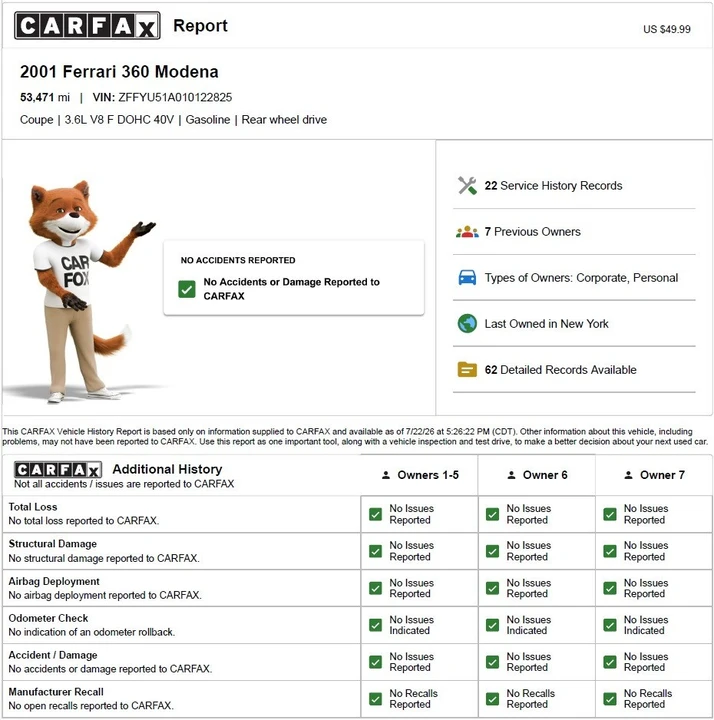Click the person icon beside Owners 1-5

pyautogui.click(x=386, y=475)
